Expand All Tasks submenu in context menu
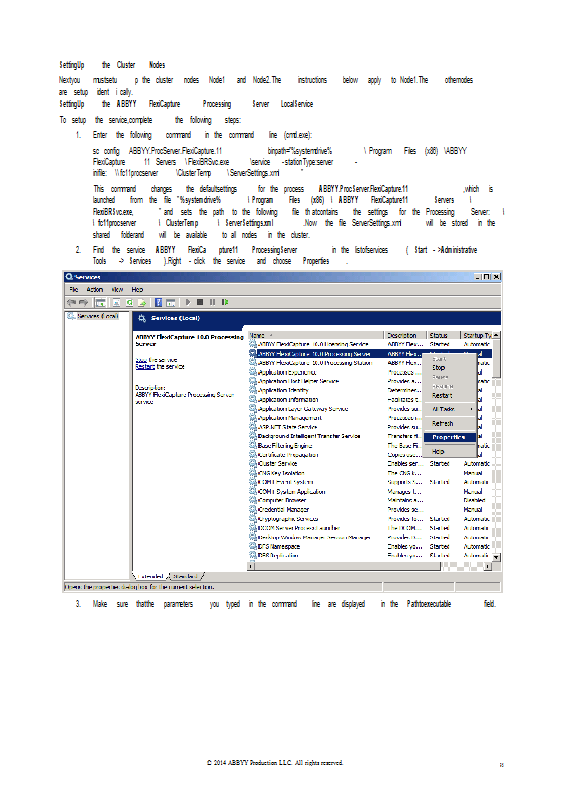Image resolution: width=566 pixels, height=800 pixels. (x=449, y=409)
